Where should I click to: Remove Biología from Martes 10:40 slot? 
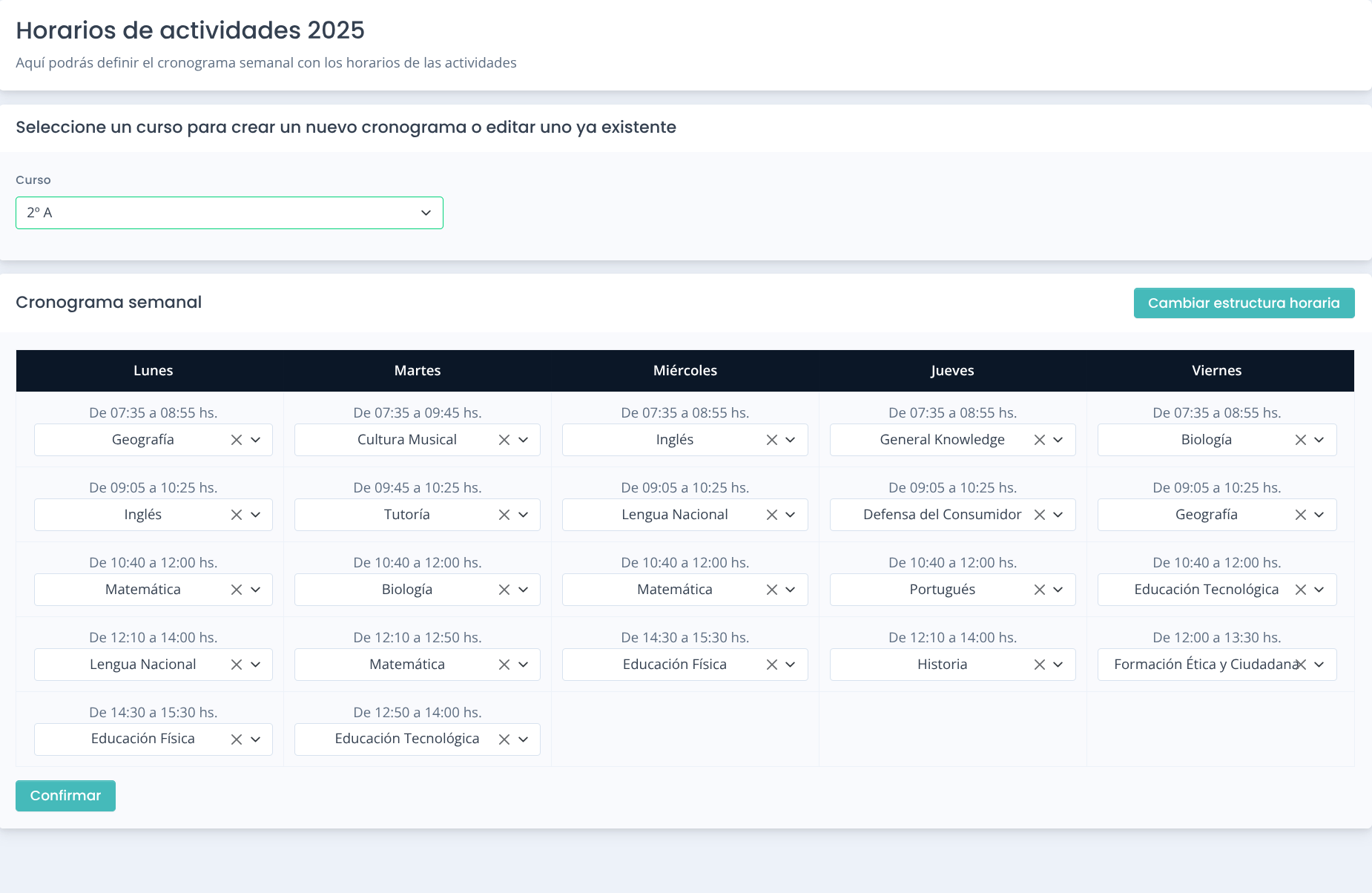click(x=504, y=589)
